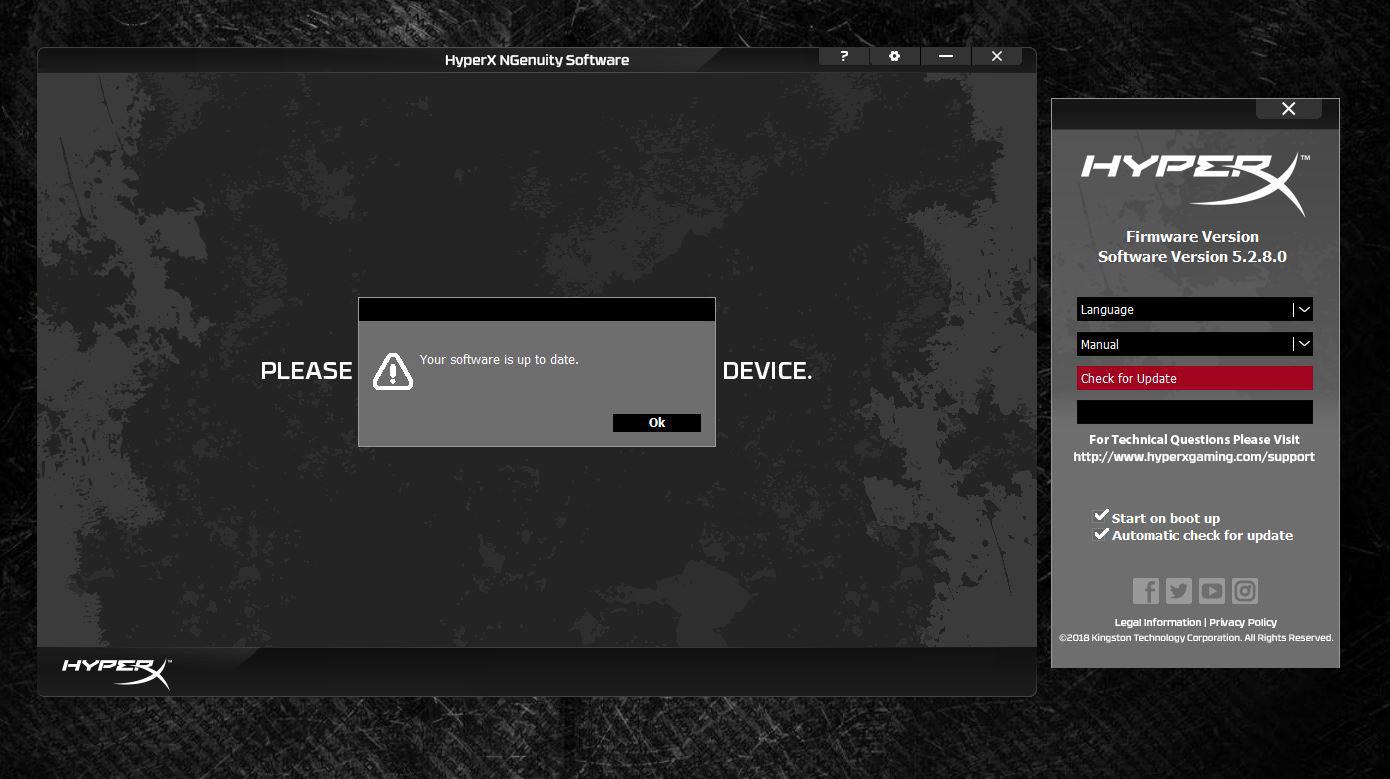Open the HyperX Facebook page icon

[x=1146, y=591]
